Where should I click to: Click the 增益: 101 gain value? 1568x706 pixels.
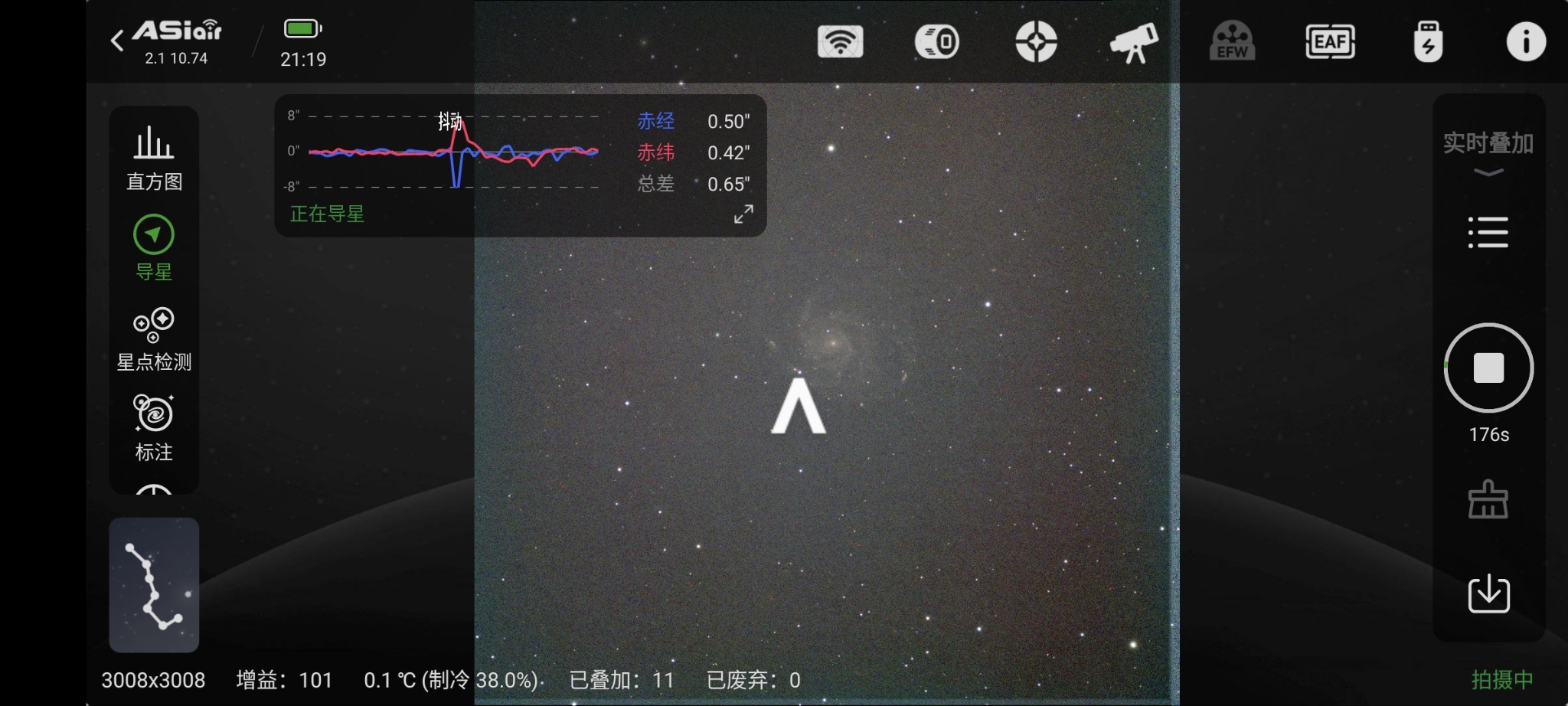click(x=284, y=680)
